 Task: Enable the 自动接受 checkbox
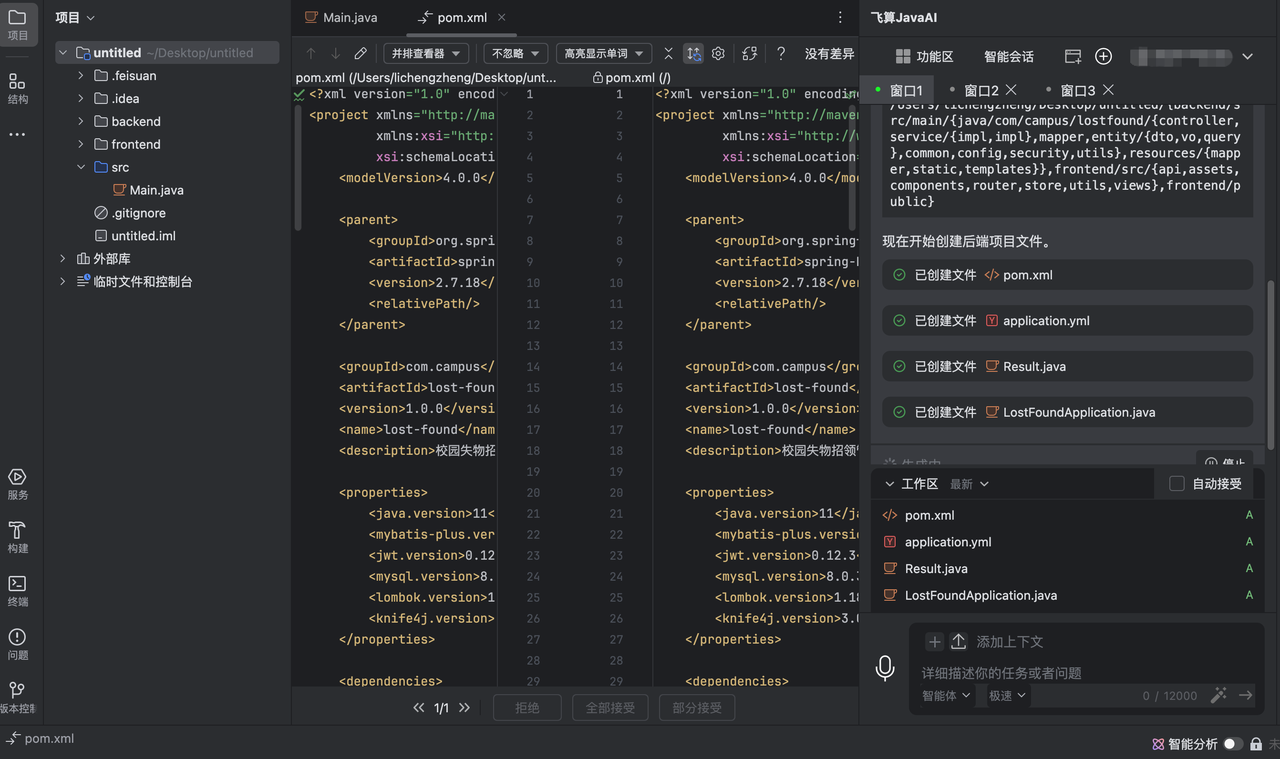pyautogui.click(x=1177, y=484)
